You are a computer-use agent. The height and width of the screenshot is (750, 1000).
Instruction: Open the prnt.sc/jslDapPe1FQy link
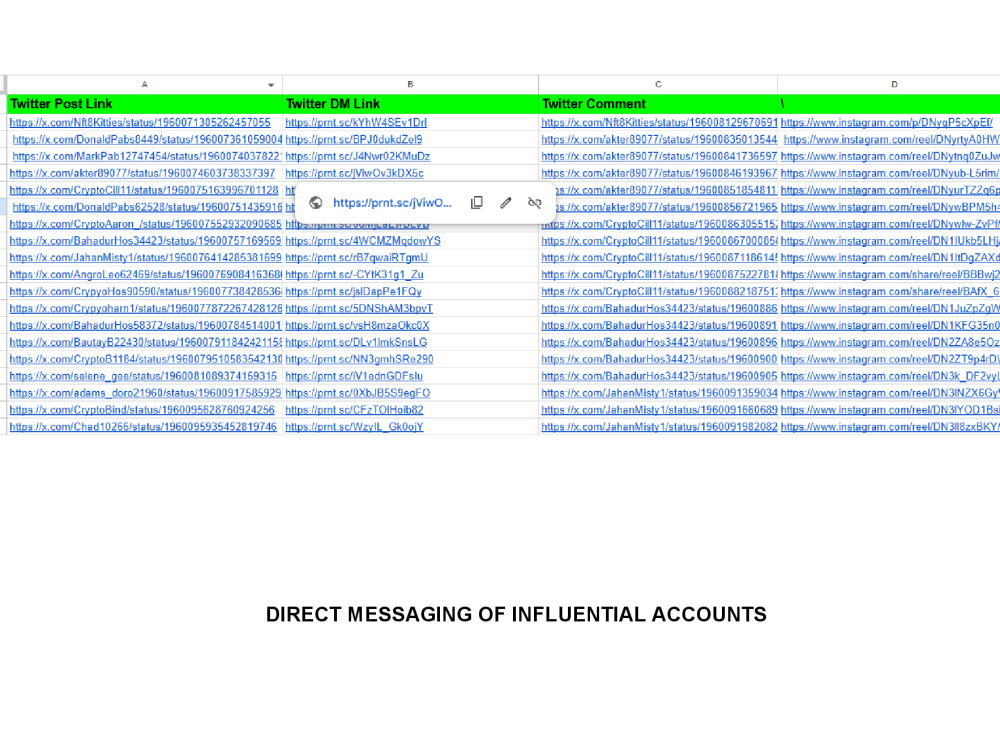(353, 291)
